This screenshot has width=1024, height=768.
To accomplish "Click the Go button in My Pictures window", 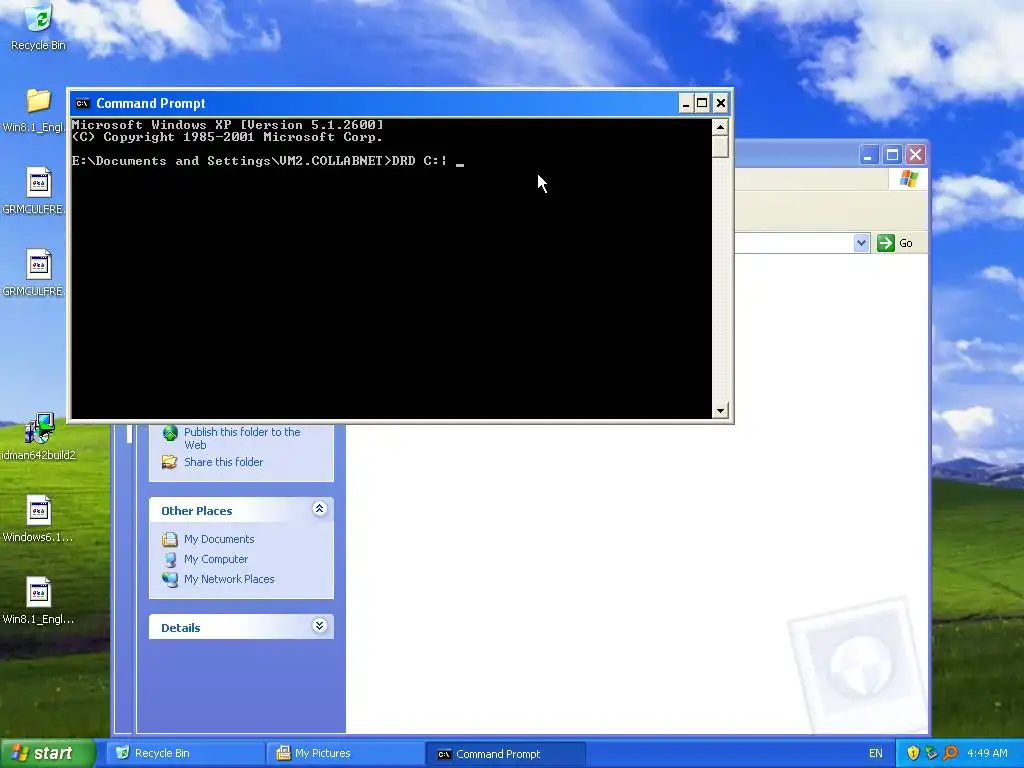I will pyautogui.click(x=895, y=243).
